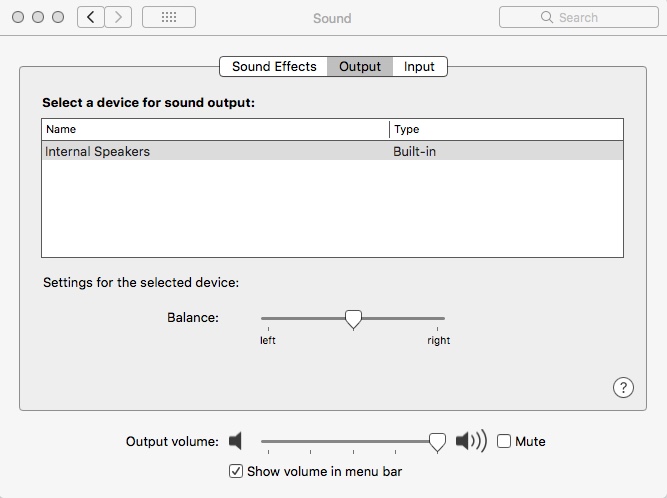This screenshot has height=498, width=667.
Task: Select the Output tab
Action: [360, 67]
